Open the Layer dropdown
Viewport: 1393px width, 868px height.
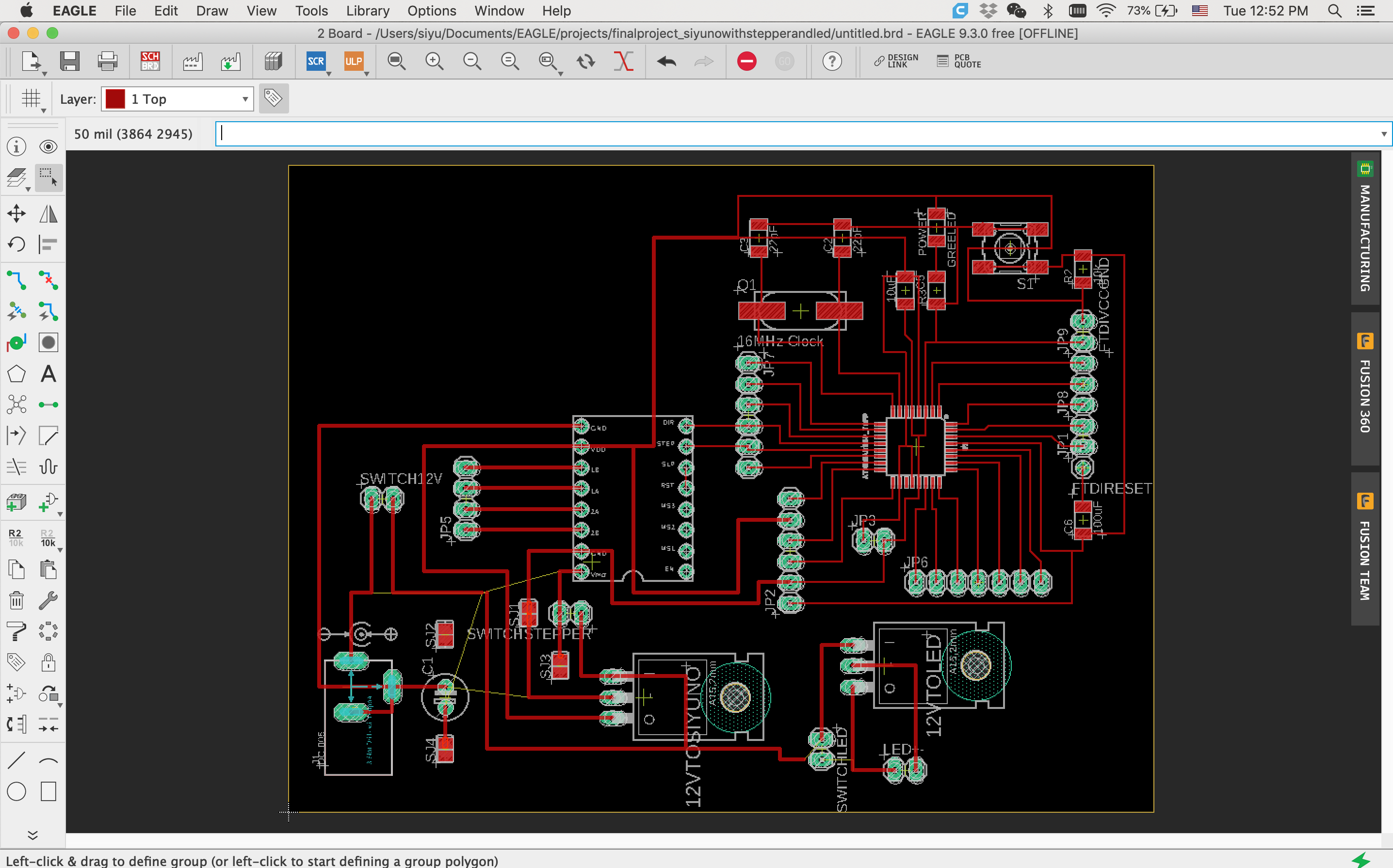pos(178,99)
